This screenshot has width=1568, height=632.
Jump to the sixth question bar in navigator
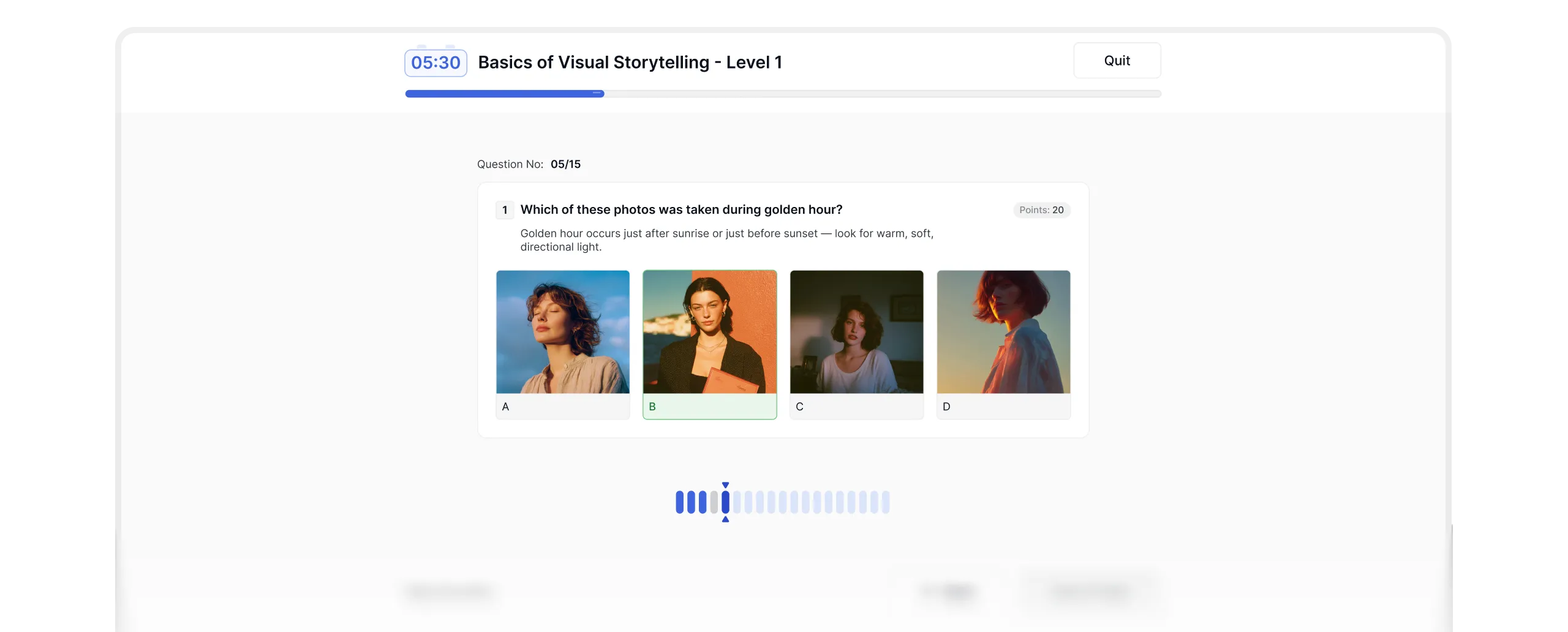(x=737, y=502)
